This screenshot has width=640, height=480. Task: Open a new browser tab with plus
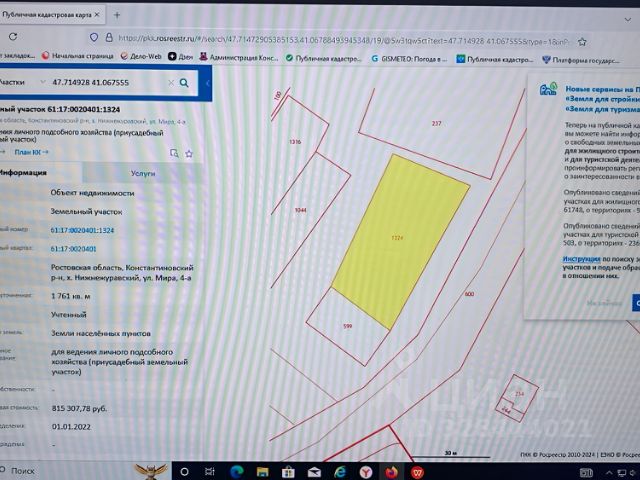tap(117, 15)
